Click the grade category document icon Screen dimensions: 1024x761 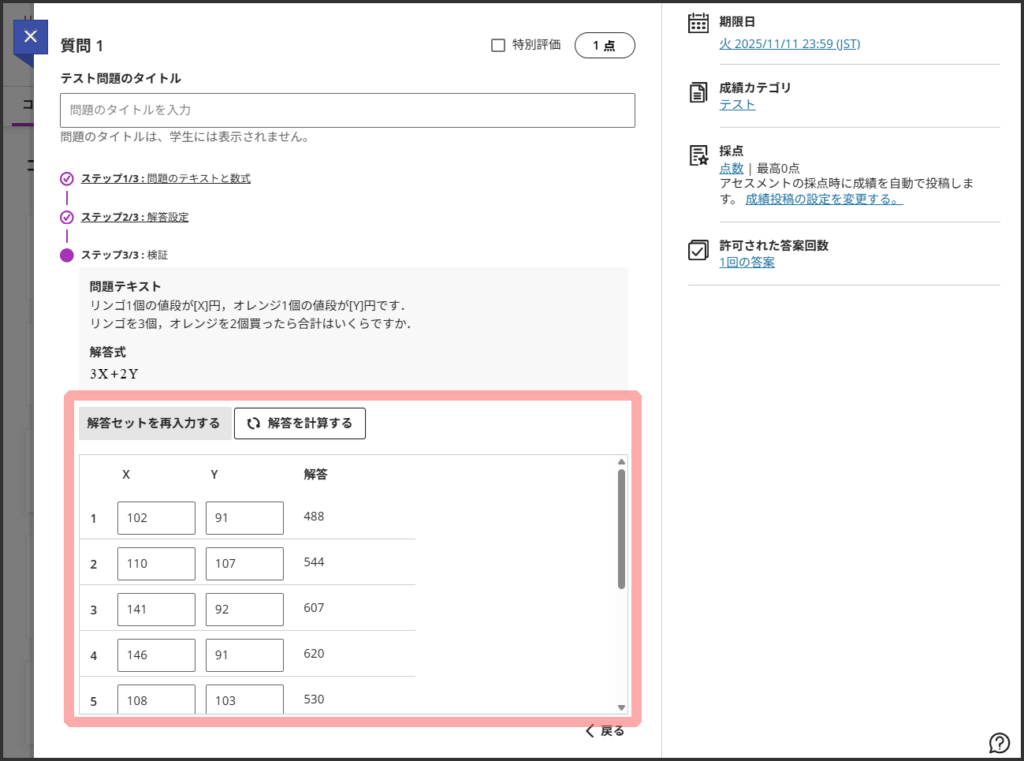pos(699,93)
